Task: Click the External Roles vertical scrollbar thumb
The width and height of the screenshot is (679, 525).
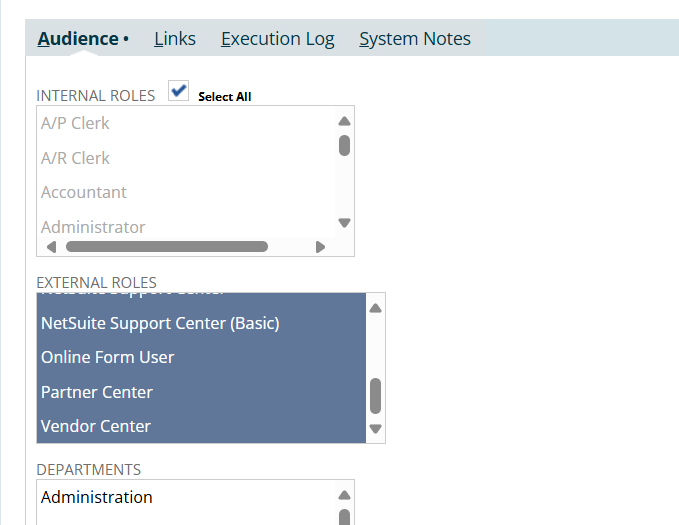Action: [x=375, y=395]
